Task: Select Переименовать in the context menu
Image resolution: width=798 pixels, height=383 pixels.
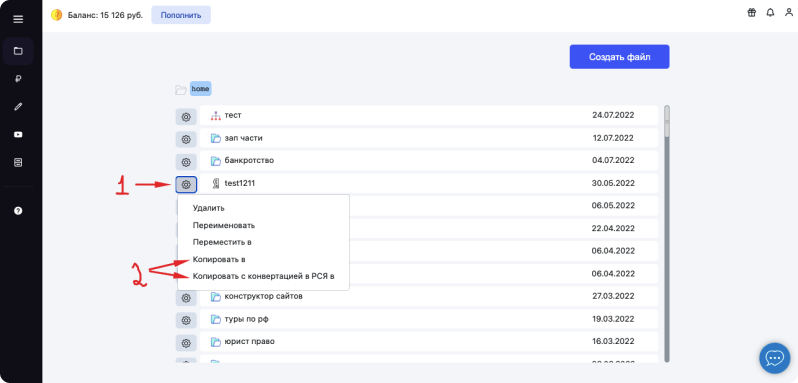Action: pos(224,225)
